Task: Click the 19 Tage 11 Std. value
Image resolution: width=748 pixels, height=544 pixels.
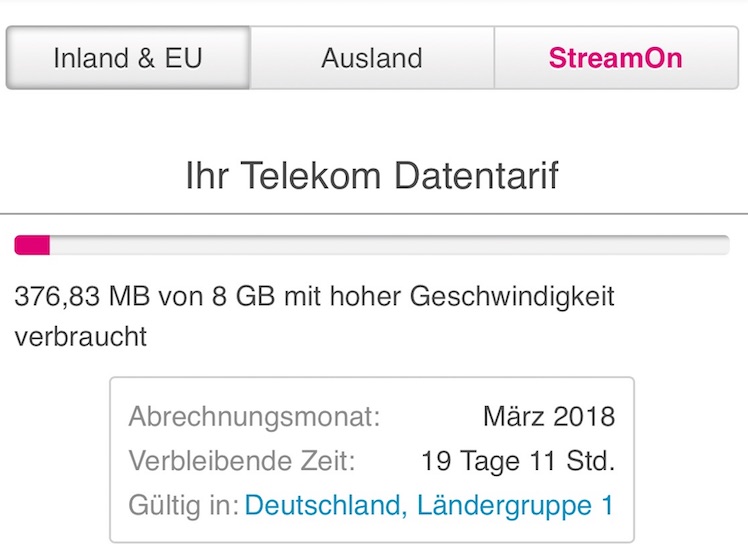Action: pos(518,461)
